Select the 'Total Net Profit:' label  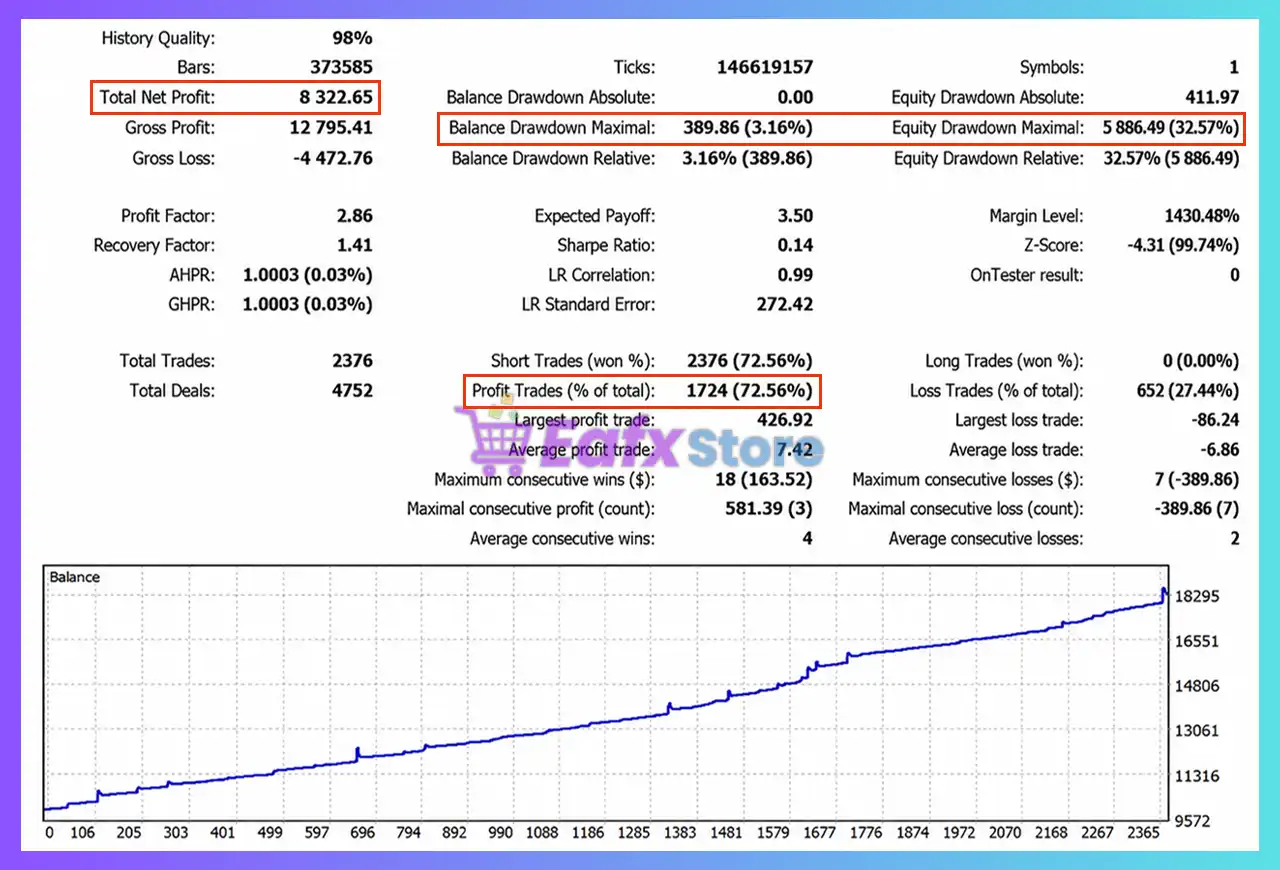[157, 98]
